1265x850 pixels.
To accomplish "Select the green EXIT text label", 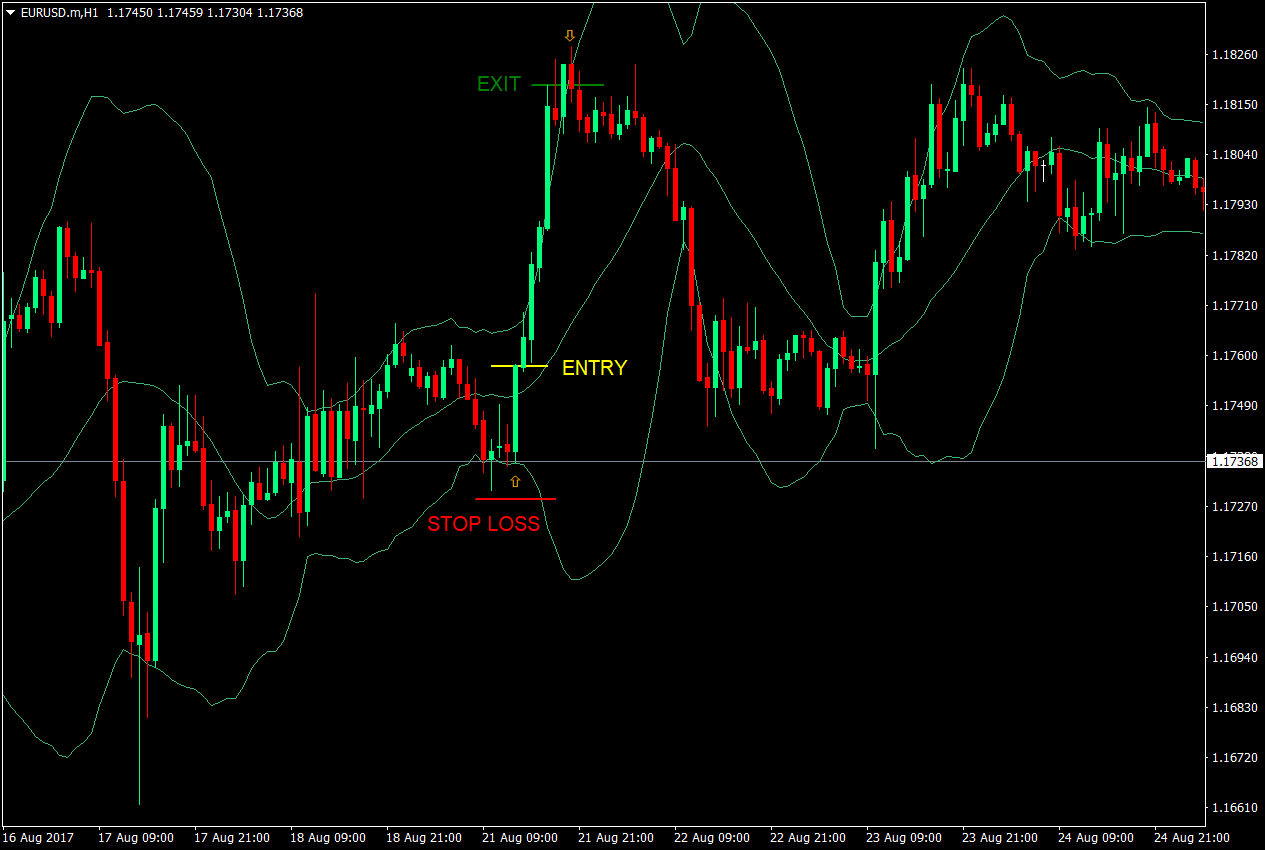I will click(499, 84).
